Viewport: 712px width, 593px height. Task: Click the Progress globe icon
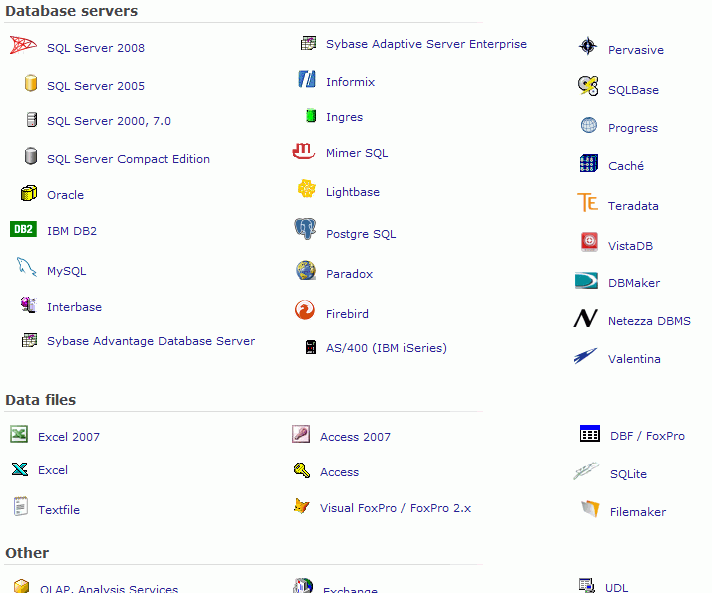(x=589, y=125)
